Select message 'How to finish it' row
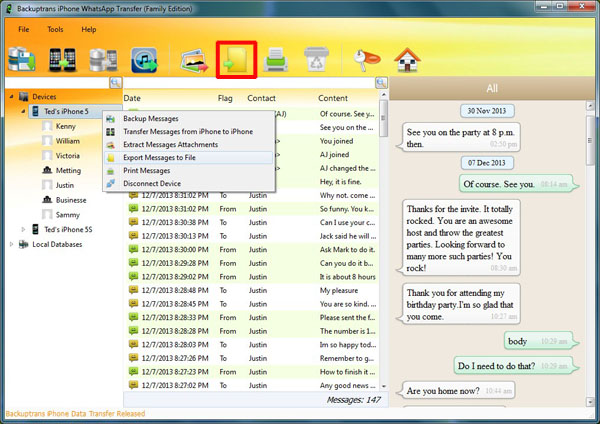Viewport: 600px width, 424px height. point(252,372)
